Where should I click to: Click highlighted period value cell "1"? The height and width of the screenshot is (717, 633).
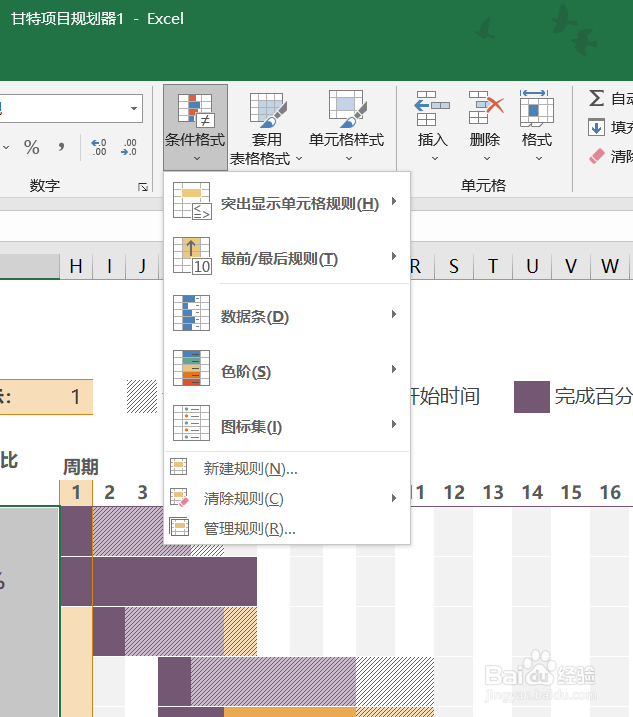(x=76, y=397)
